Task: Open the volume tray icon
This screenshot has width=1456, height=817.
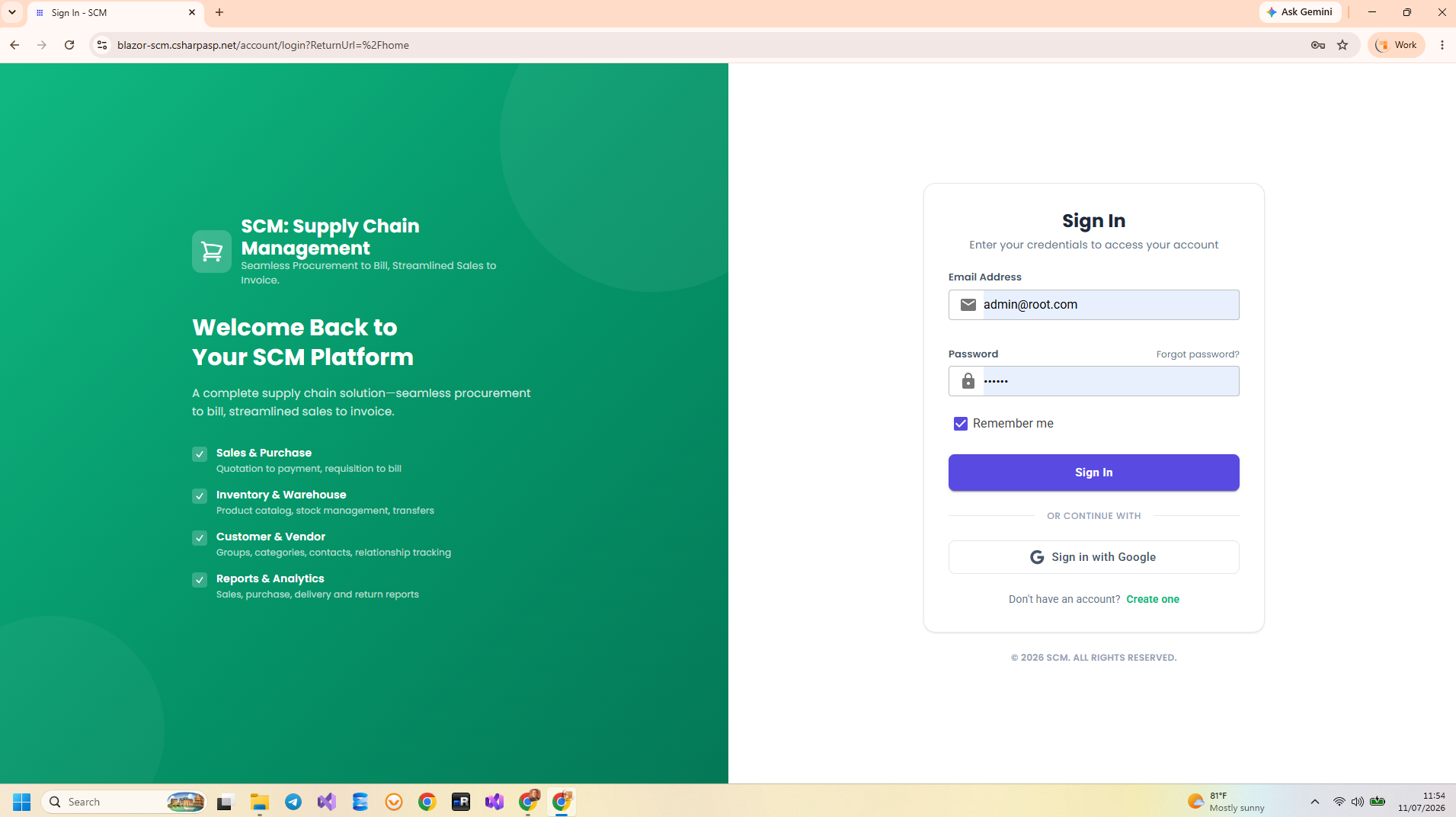Action: click(x=1358, y=802)
